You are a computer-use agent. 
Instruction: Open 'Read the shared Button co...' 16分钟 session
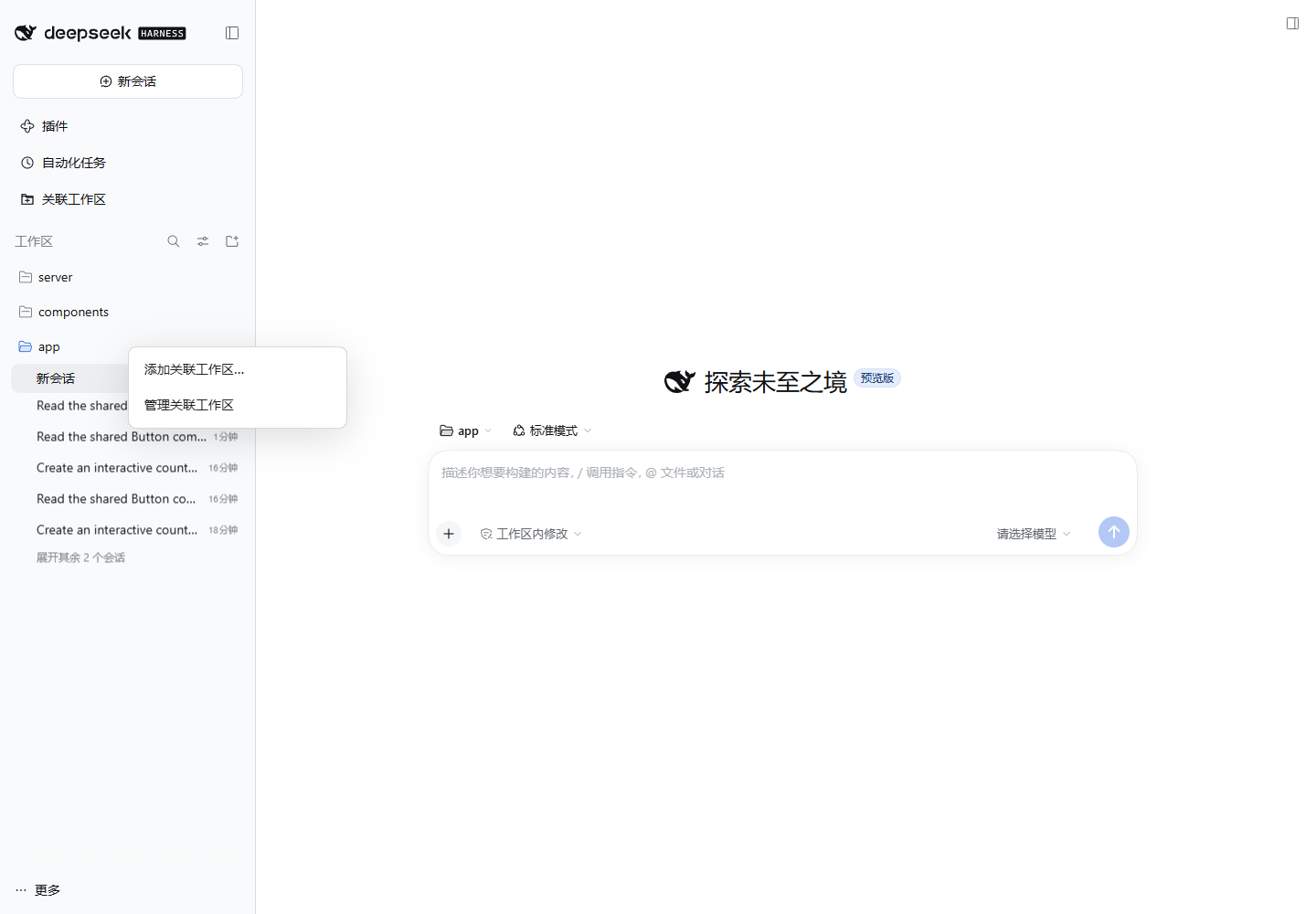(x=128, y=499)
